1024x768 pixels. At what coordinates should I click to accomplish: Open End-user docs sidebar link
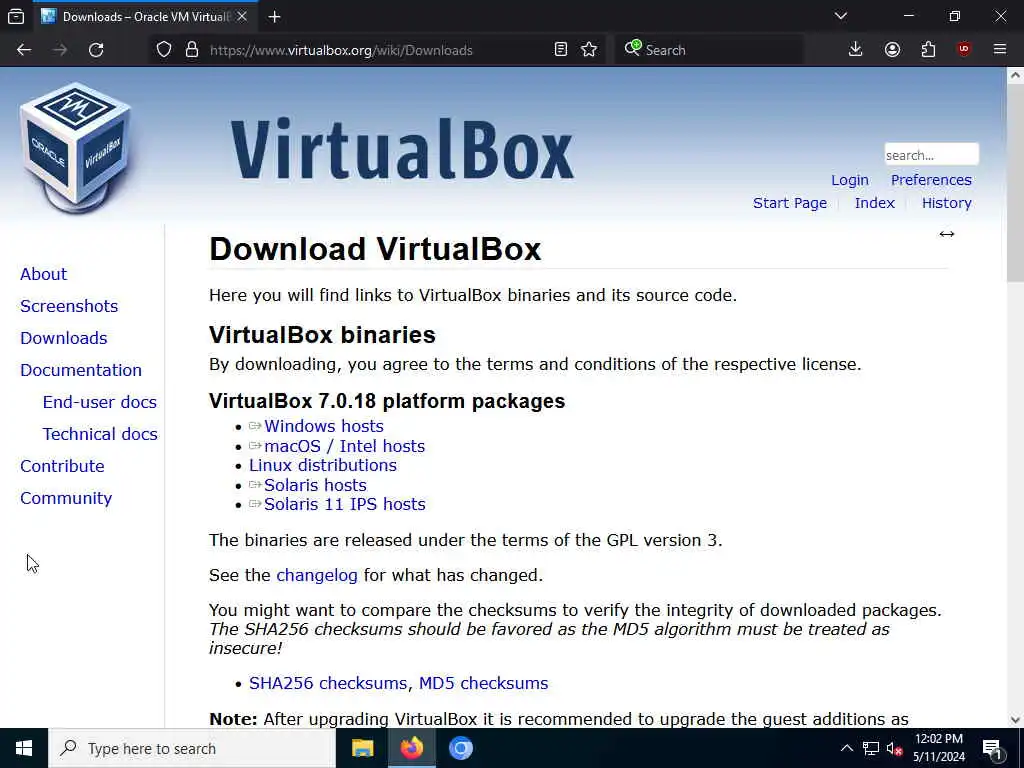click(99, 402)
